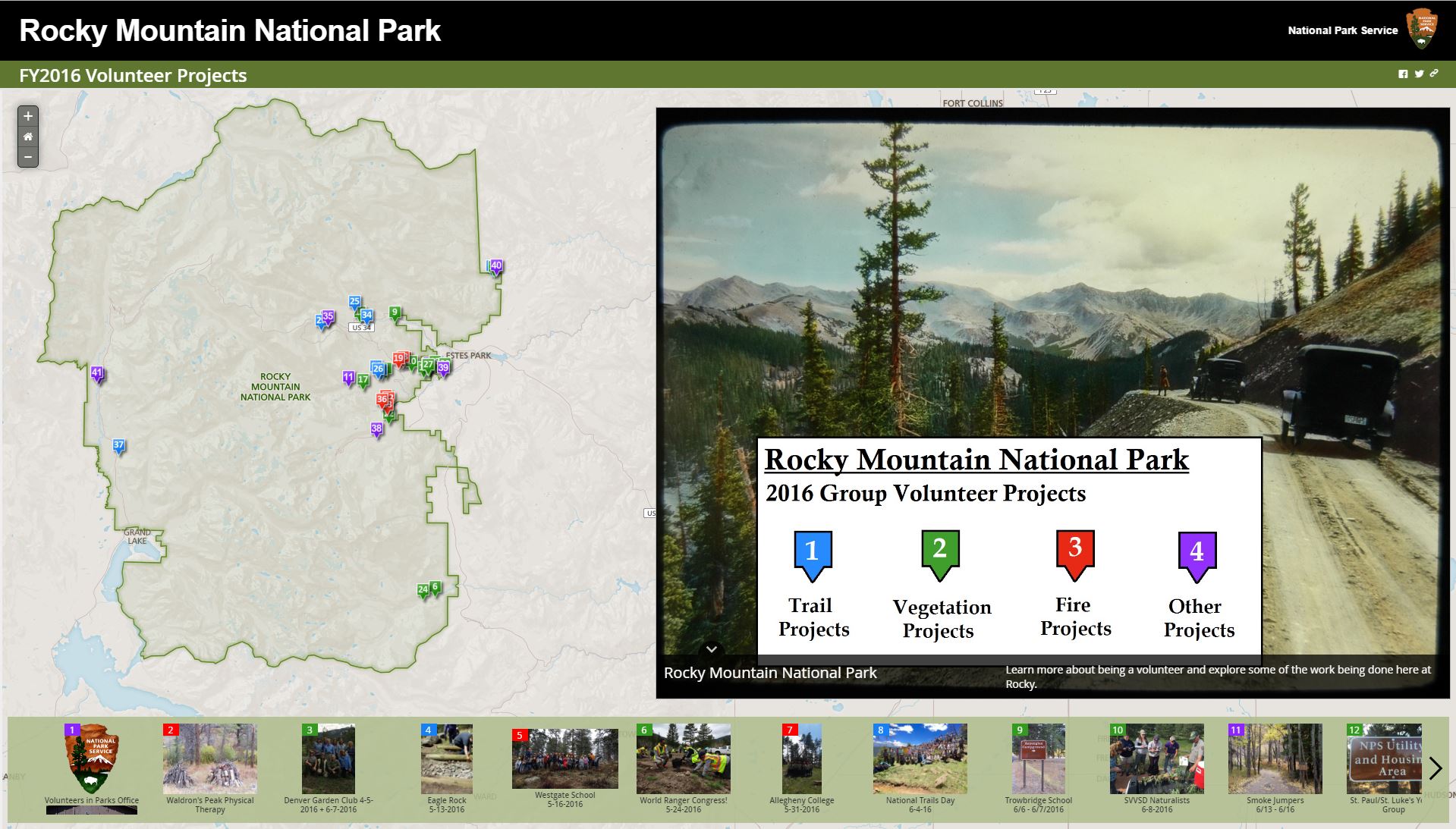This screenshot has width=1456, height=829.
Task: Zoom in on the map
Action: click(28, 116)
